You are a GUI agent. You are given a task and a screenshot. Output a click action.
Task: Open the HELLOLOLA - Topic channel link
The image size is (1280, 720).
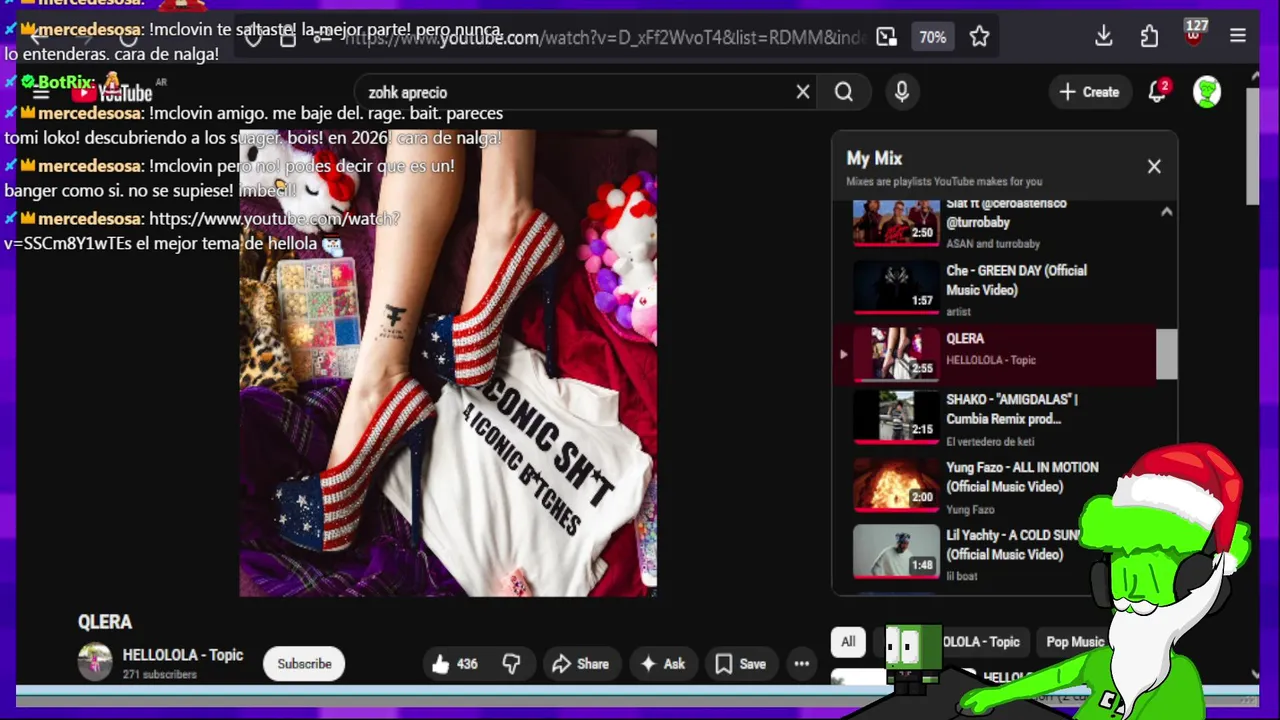tap(183, 655)
